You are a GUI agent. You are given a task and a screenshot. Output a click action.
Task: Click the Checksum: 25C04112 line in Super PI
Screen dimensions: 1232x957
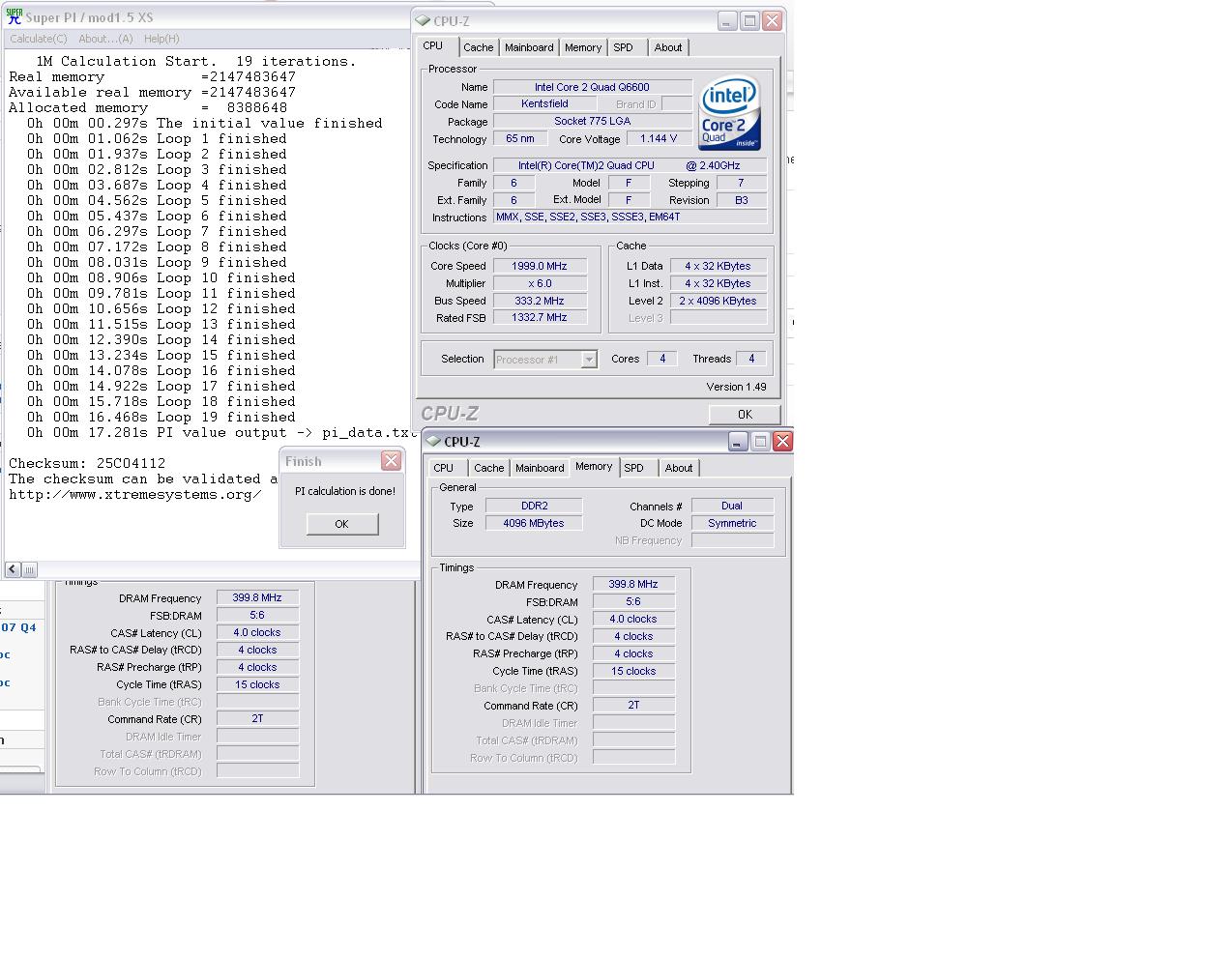click(x=87, y=463)
